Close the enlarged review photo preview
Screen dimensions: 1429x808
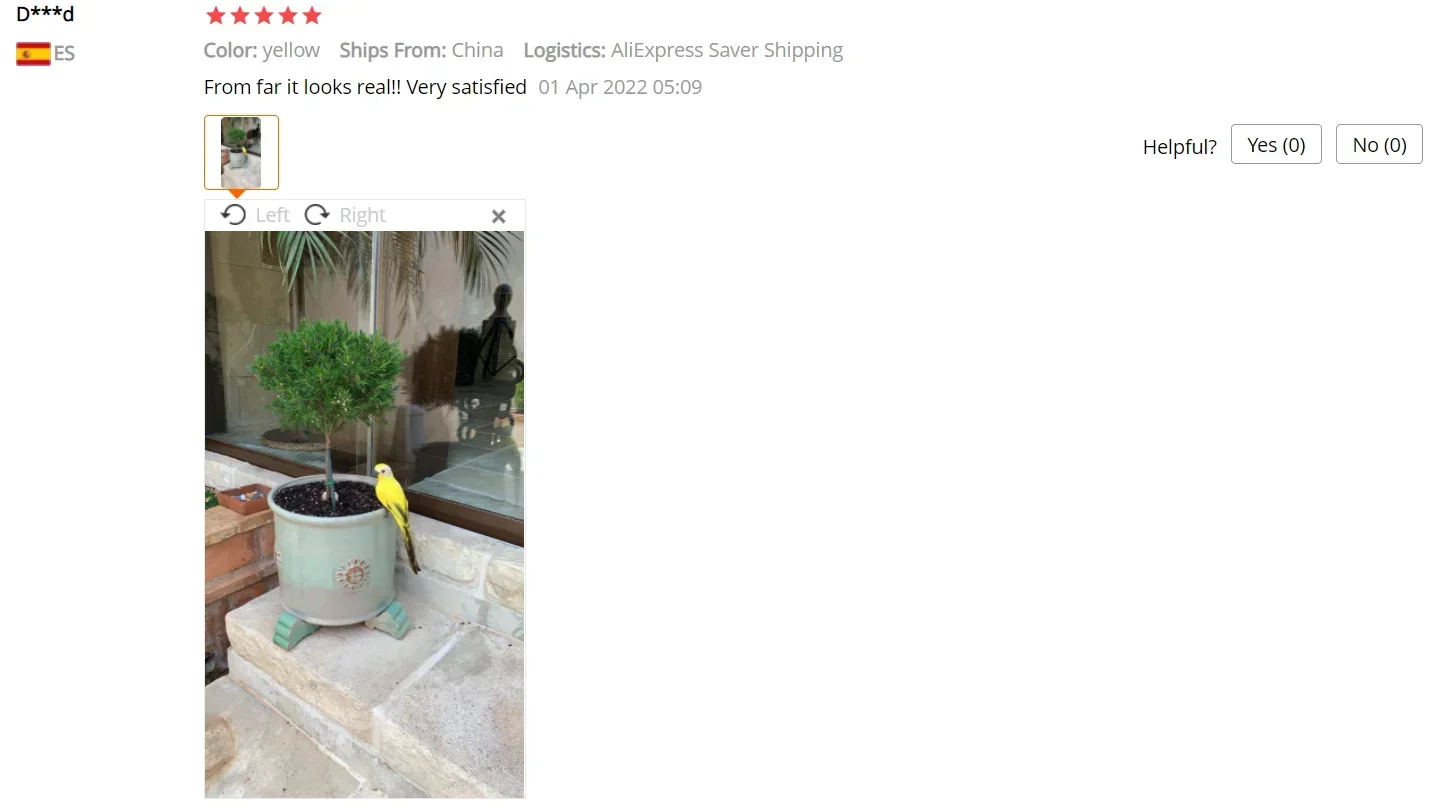[x=499, y=216]
